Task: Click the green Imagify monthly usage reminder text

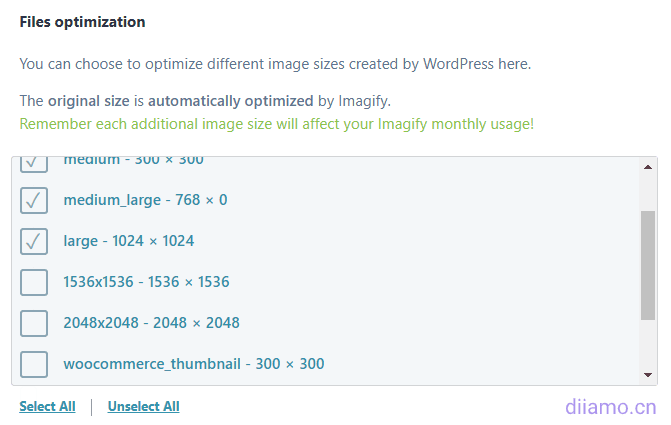Action: [276, 125]
